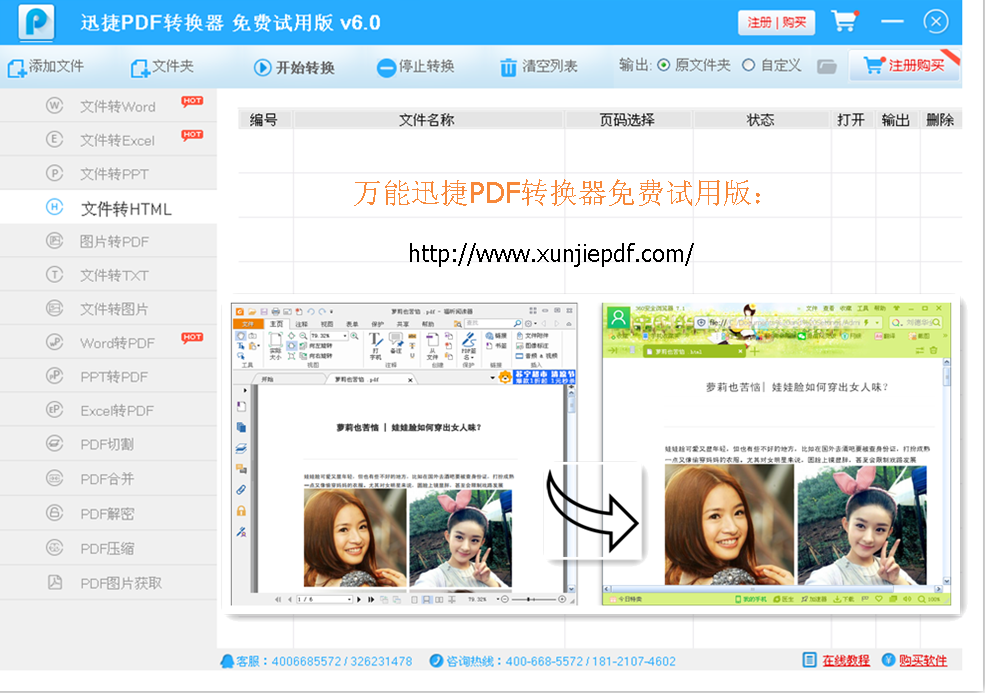Click the 状态 column header
985x693 pixels.
[761, 119]
